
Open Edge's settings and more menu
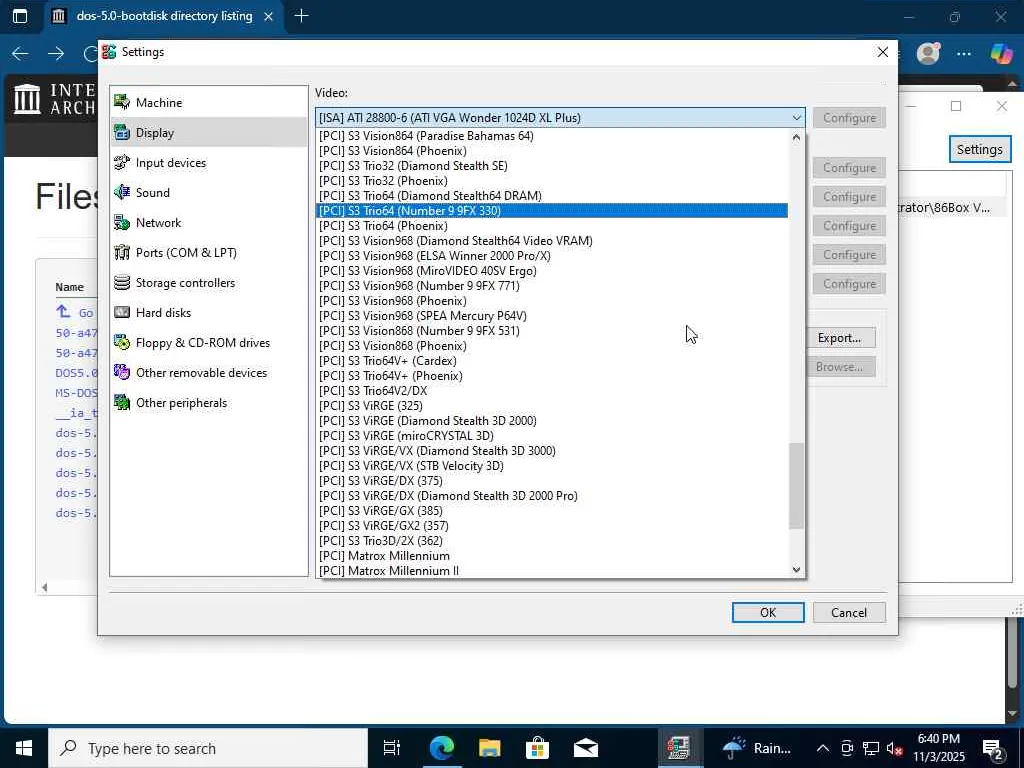coord(964,54)
